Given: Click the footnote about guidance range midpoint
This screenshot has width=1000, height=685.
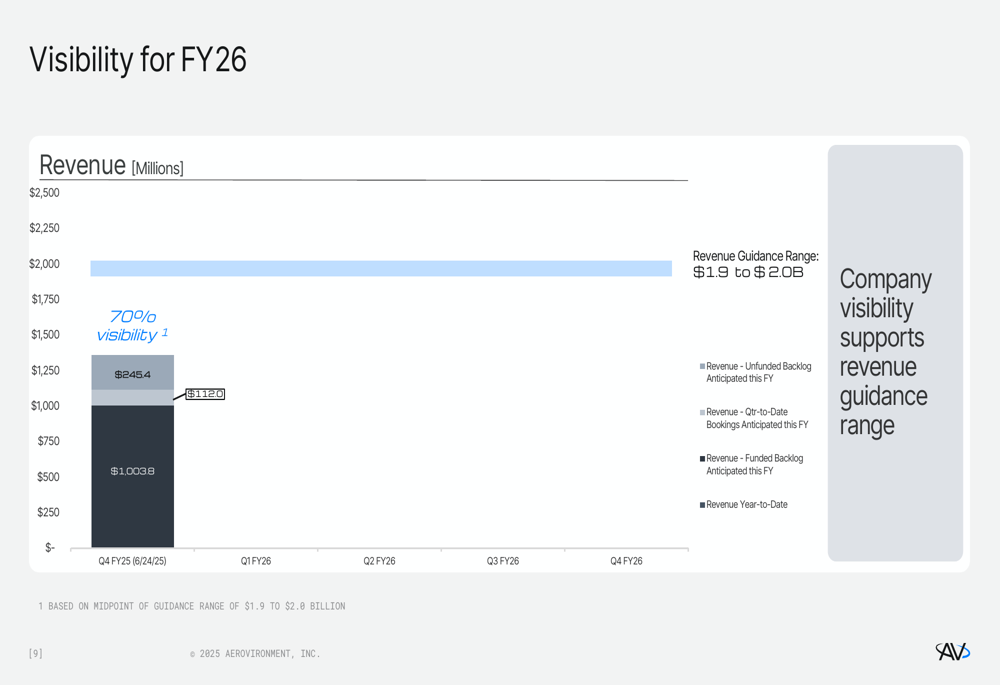Looking at the screenshot, I should [x=191, y=606].
